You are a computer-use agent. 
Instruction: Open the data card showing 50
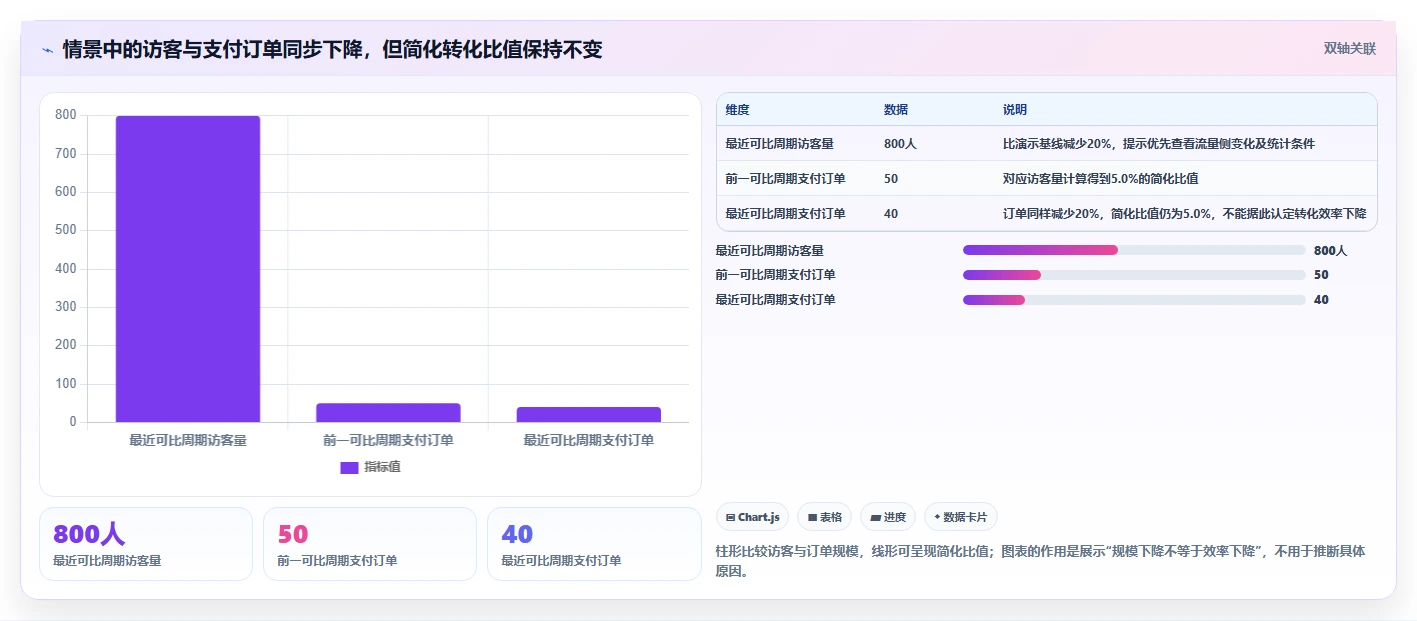pos(370,544)
